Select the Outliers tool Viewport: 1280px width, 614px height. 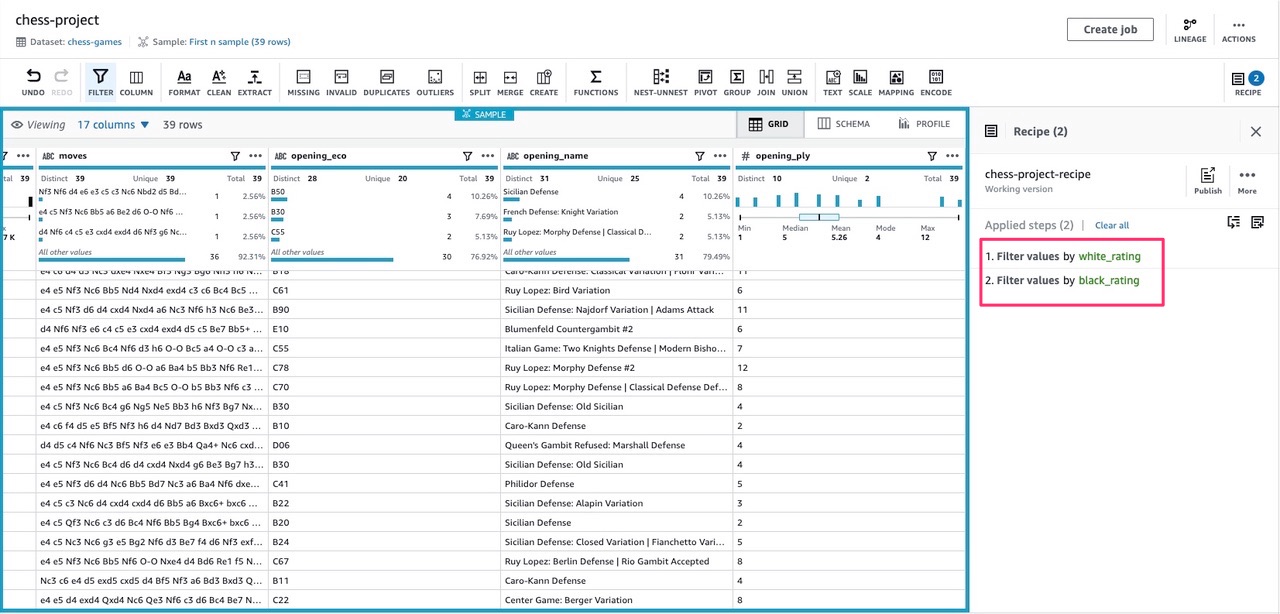pyautogui.click(x=435, y=81)
